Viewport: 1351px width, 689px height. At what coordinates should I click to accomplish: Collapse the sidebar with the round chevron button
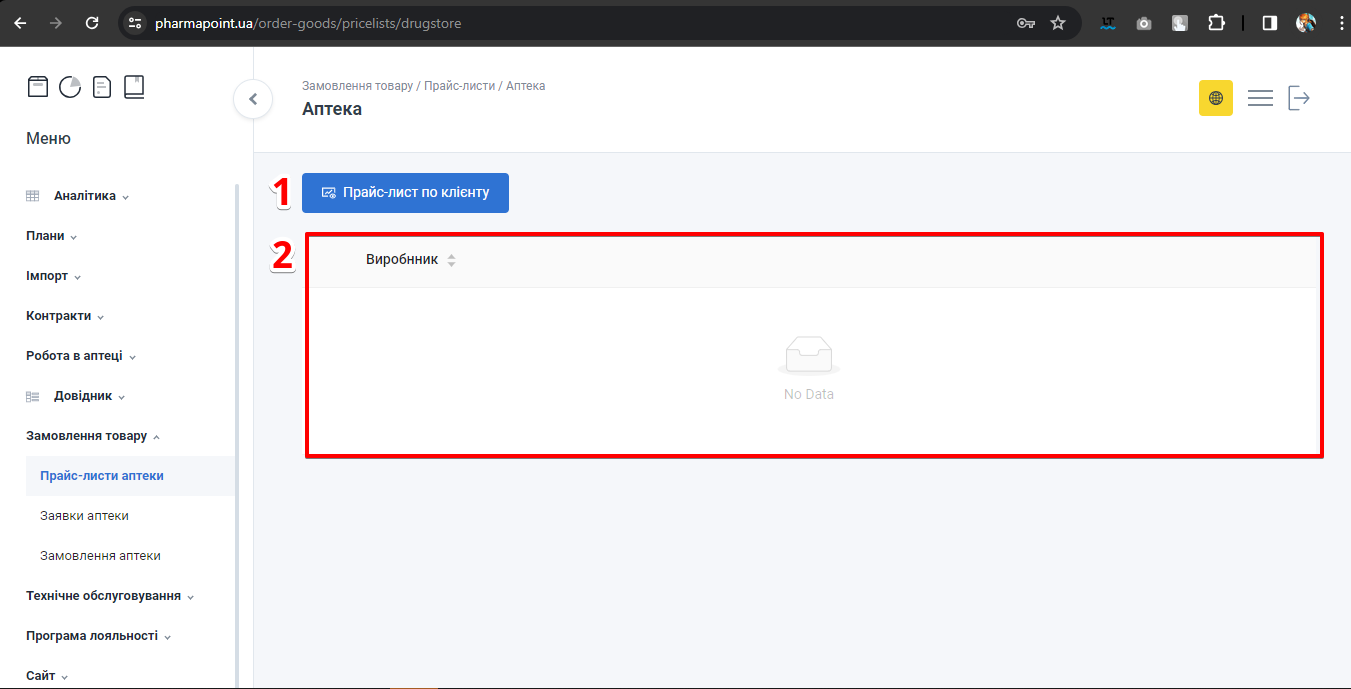pyautogui.click(x=253, y=99)
